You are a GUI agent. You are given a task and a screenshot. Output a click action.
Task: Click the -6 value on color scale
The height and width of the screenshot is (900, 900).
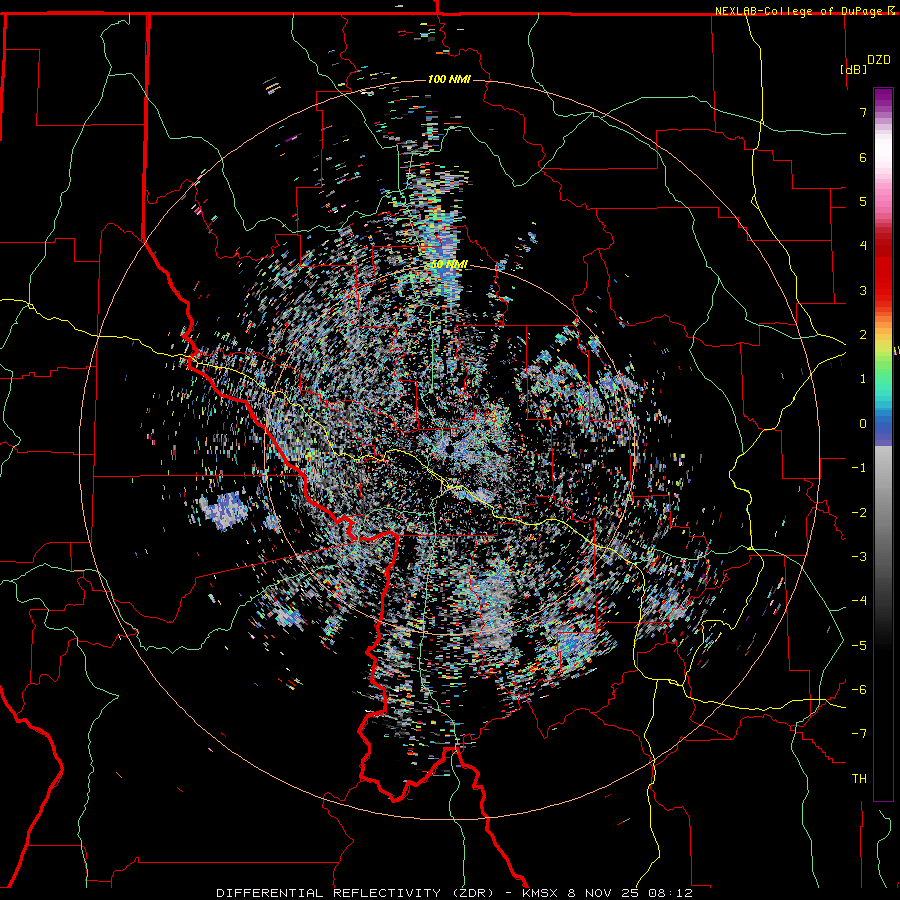tap(859, 690)
